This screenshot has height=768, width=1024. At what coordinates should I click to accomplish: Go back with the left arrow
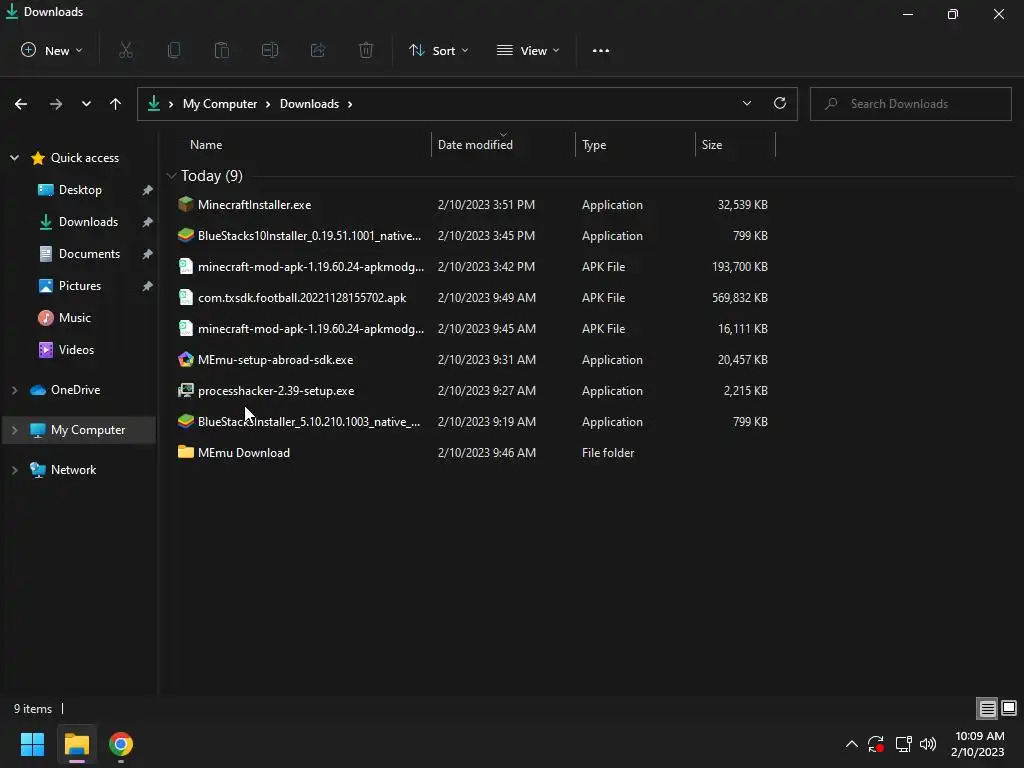[21, 104]
